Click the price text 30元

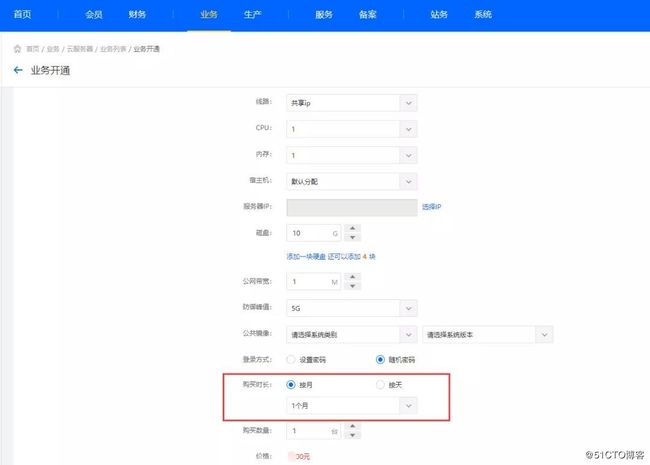299,456
